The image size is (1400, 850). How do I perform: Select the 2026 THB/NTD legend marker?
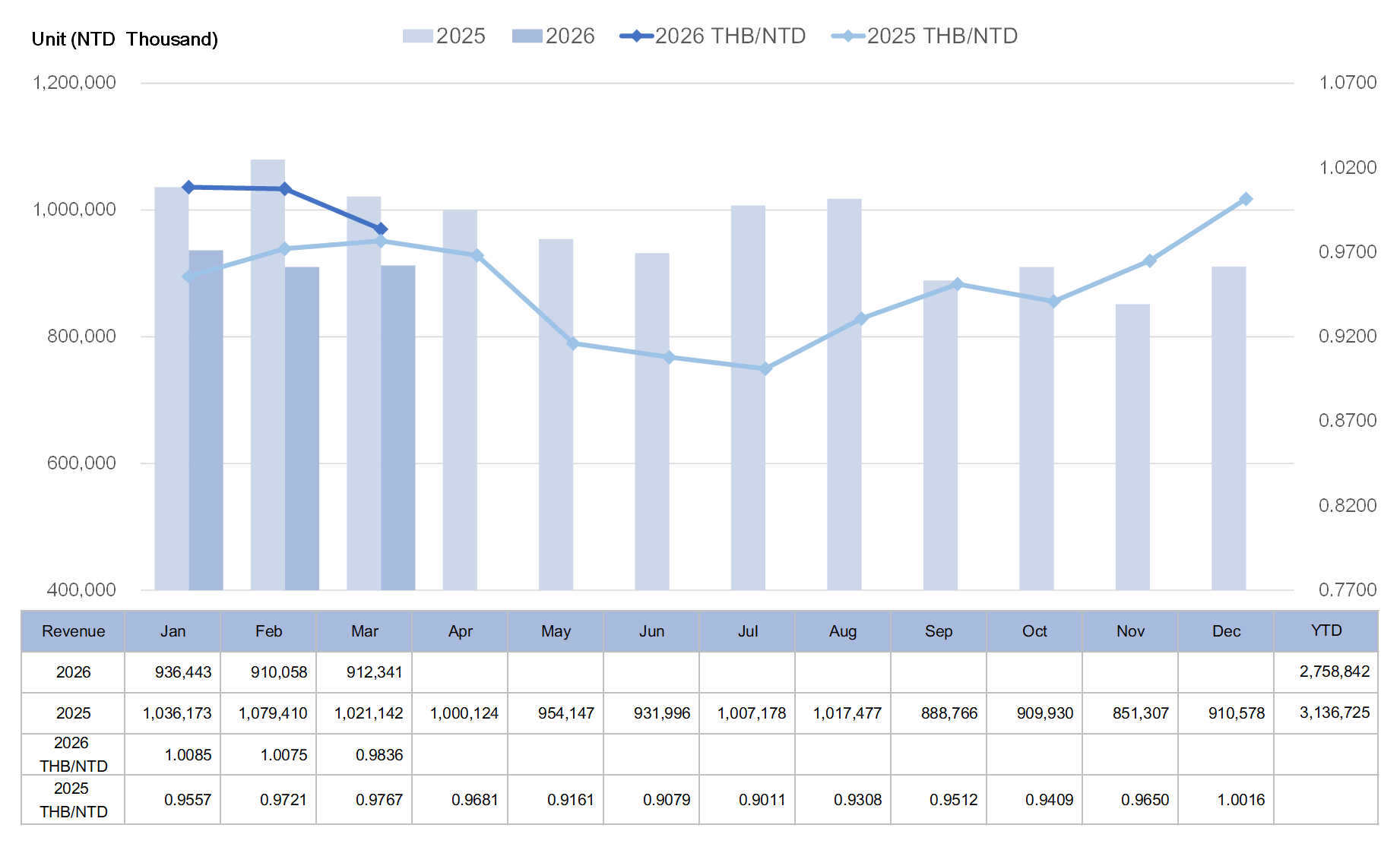(x=637, y=36)
